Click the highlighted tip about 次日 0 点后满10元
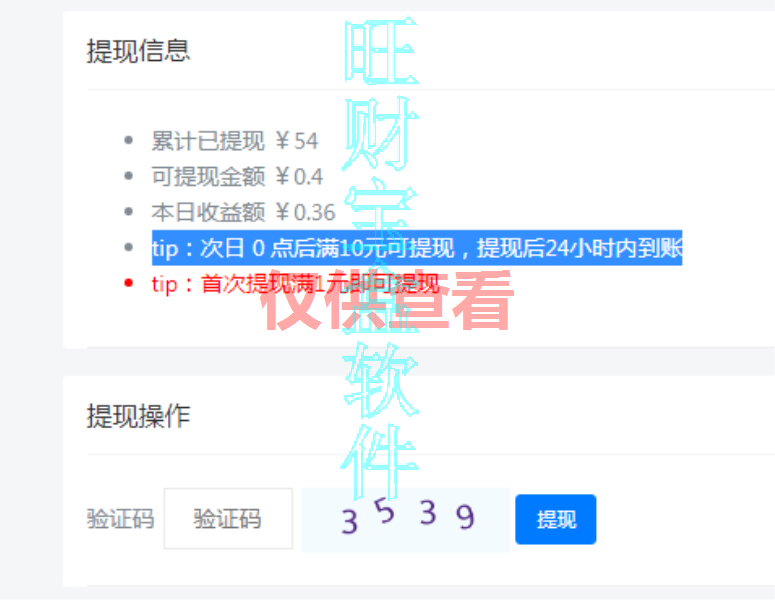This screenshot has height=600, width=775. pos(417,248)
